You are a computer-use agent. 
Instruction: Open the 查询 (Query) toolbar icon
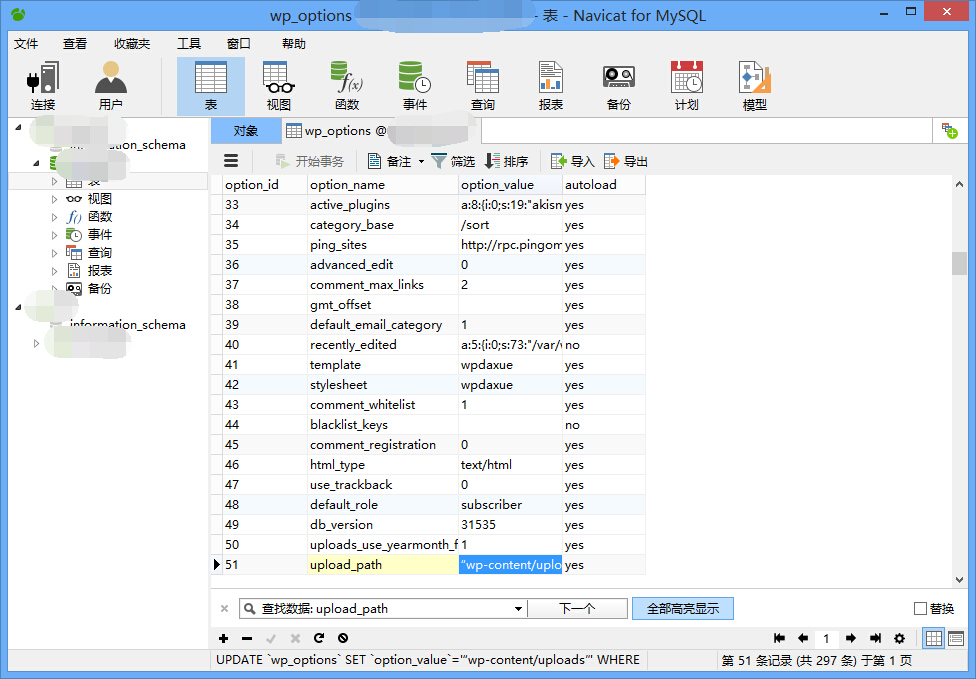tap(483, 85)
